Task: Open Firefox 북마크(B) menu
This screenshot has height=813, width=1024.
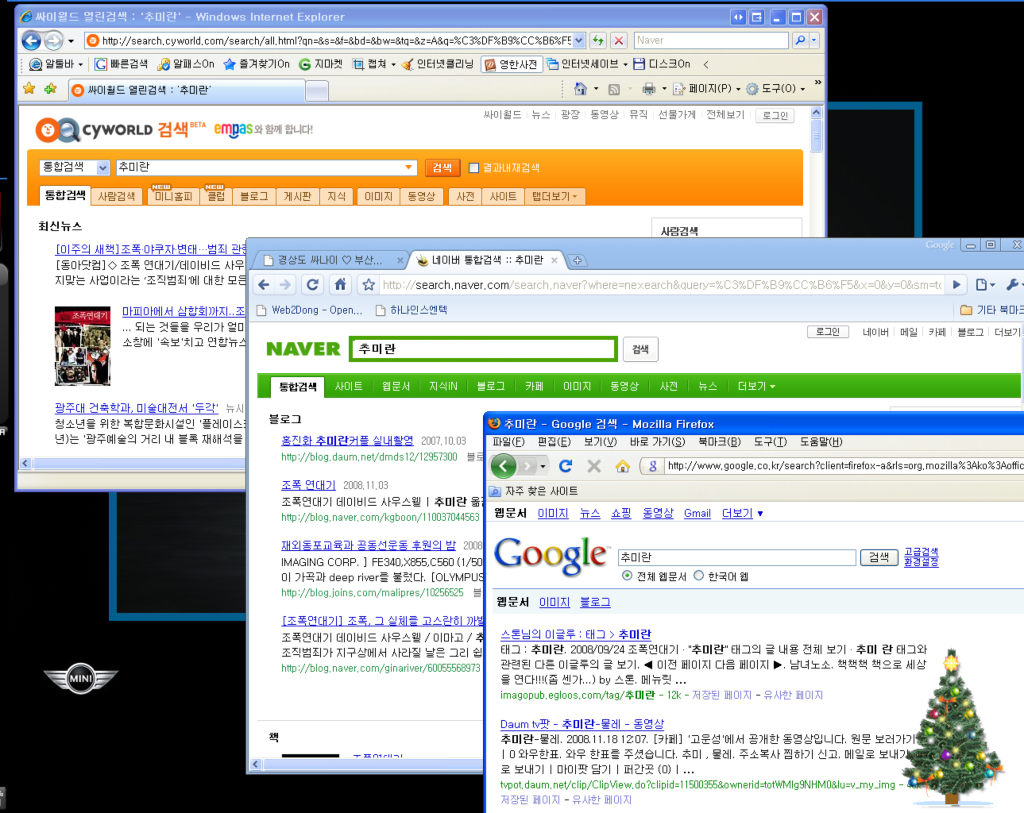Action: click(719, 442)
